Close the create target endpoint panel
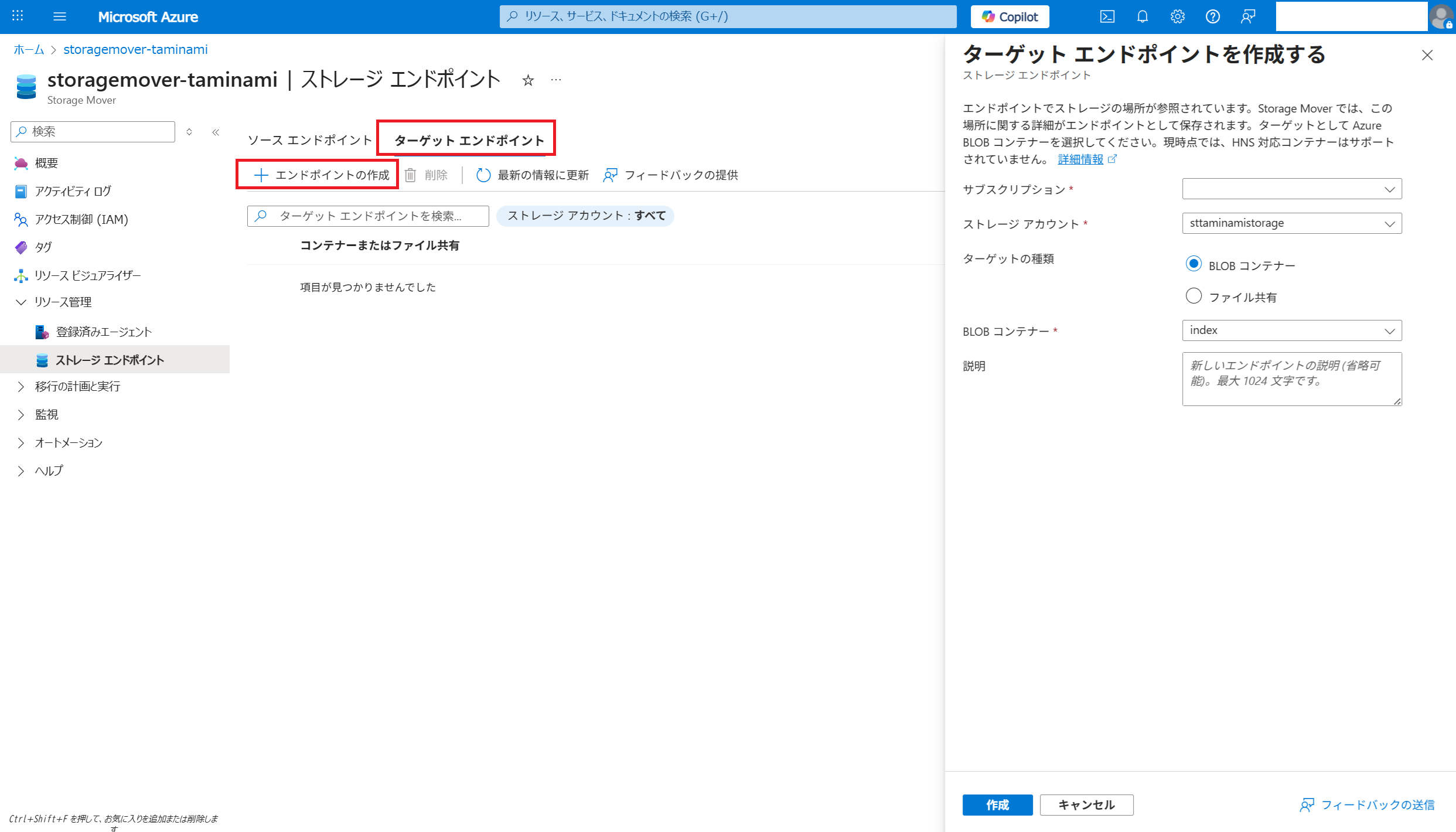The image size is (1456, 832). point(1427,55)
